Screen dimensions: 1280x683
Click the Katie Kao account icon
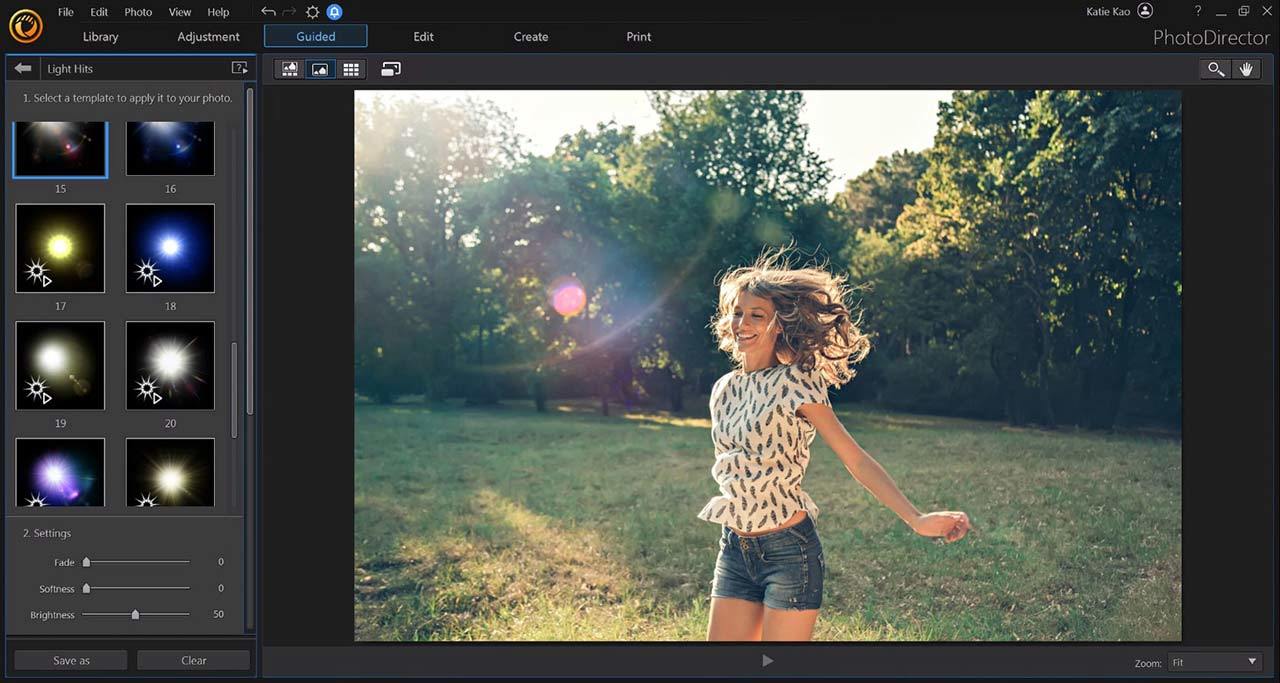tap(1145, 11)
